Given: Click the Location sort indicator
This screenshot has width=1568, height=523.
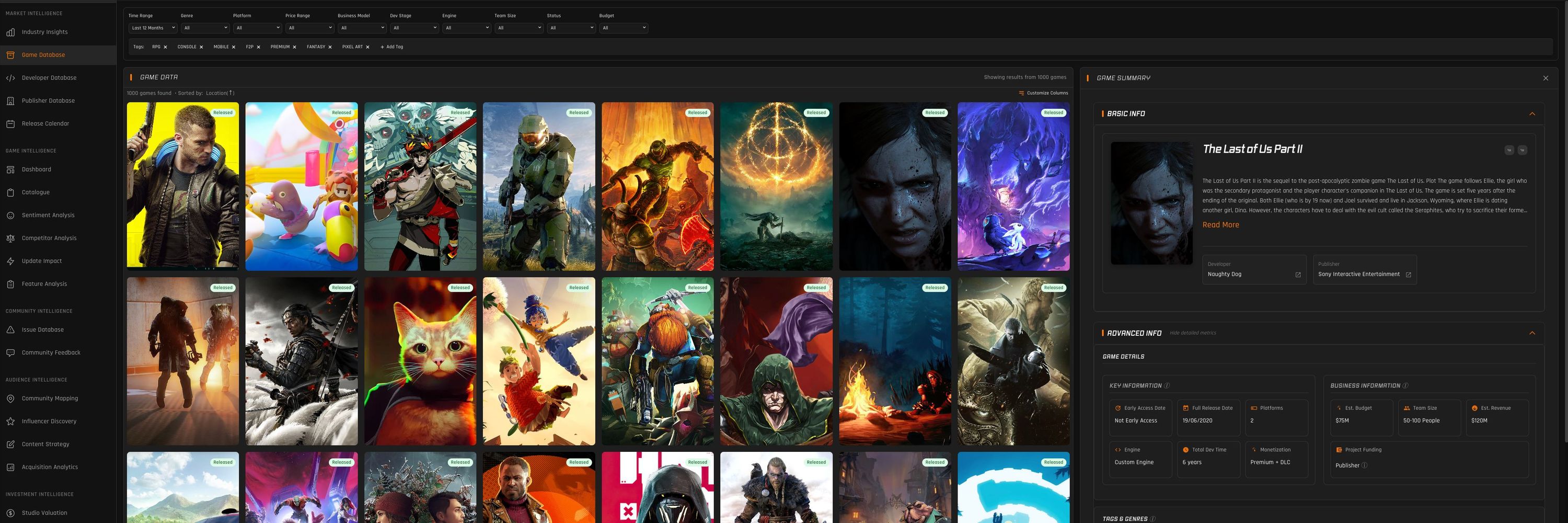Looking at the screenshot, I should coord(220,93).
